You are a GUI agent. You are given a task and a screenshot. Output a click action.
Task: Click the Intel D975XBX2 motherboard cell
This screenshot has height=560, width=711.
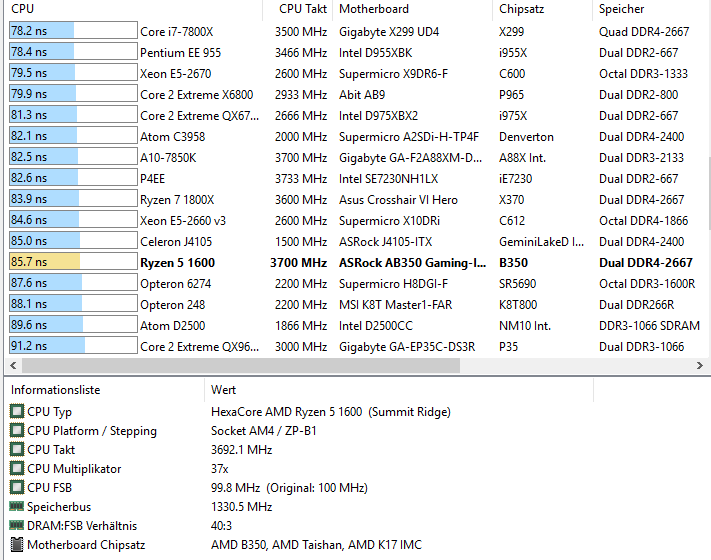pyautogui.click(x=378, y=116)
